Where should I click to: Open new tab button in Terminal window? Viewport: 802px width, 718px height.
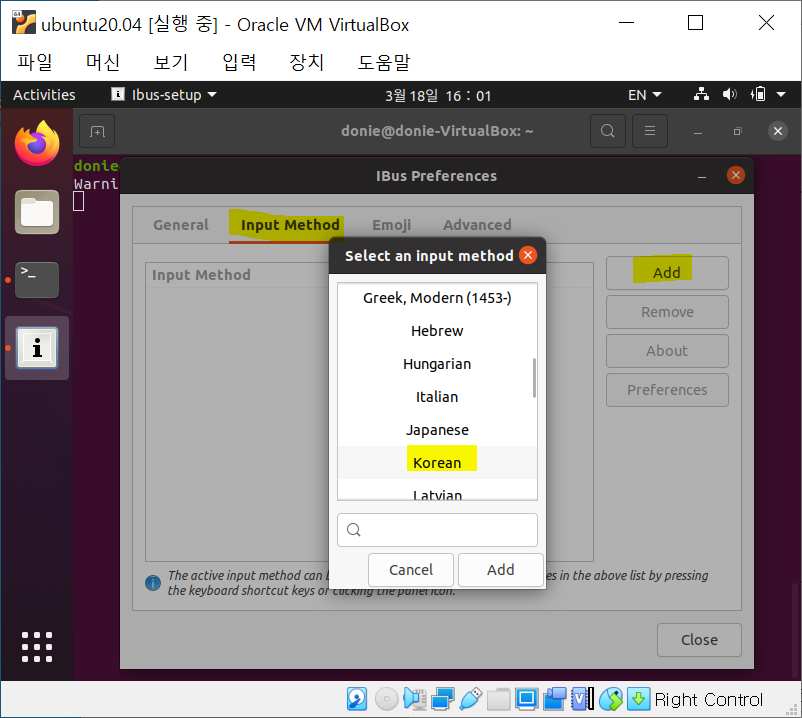click(97, 131)
